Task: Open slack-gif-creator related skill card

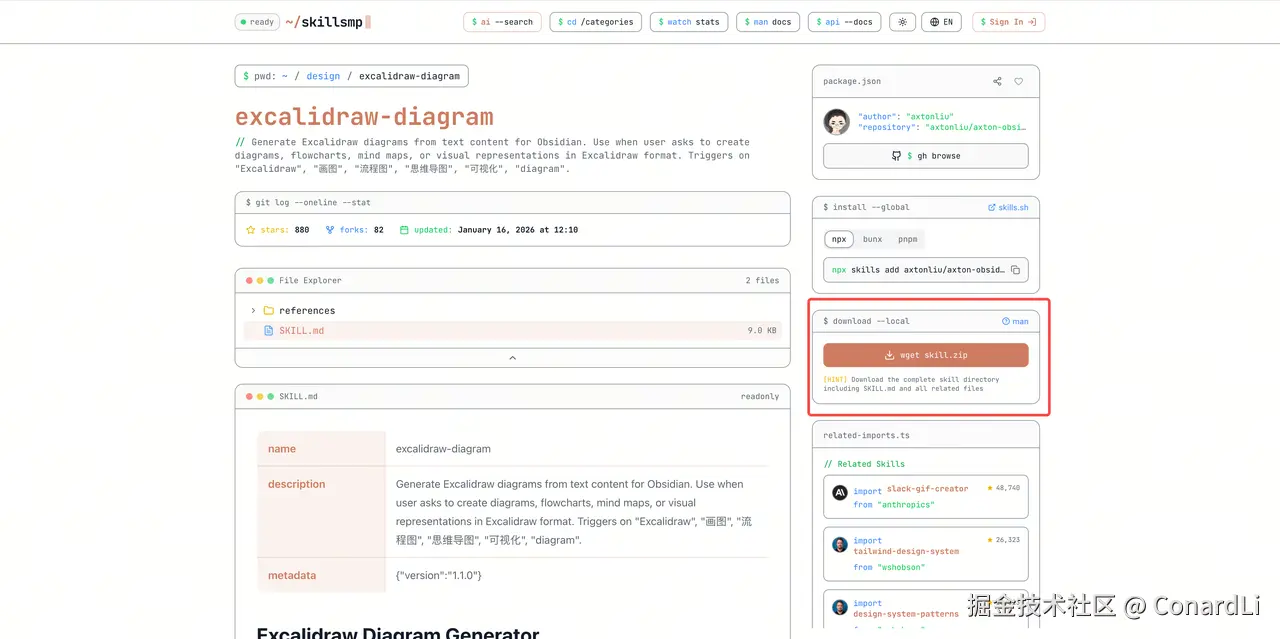Action: coord(925,496)
